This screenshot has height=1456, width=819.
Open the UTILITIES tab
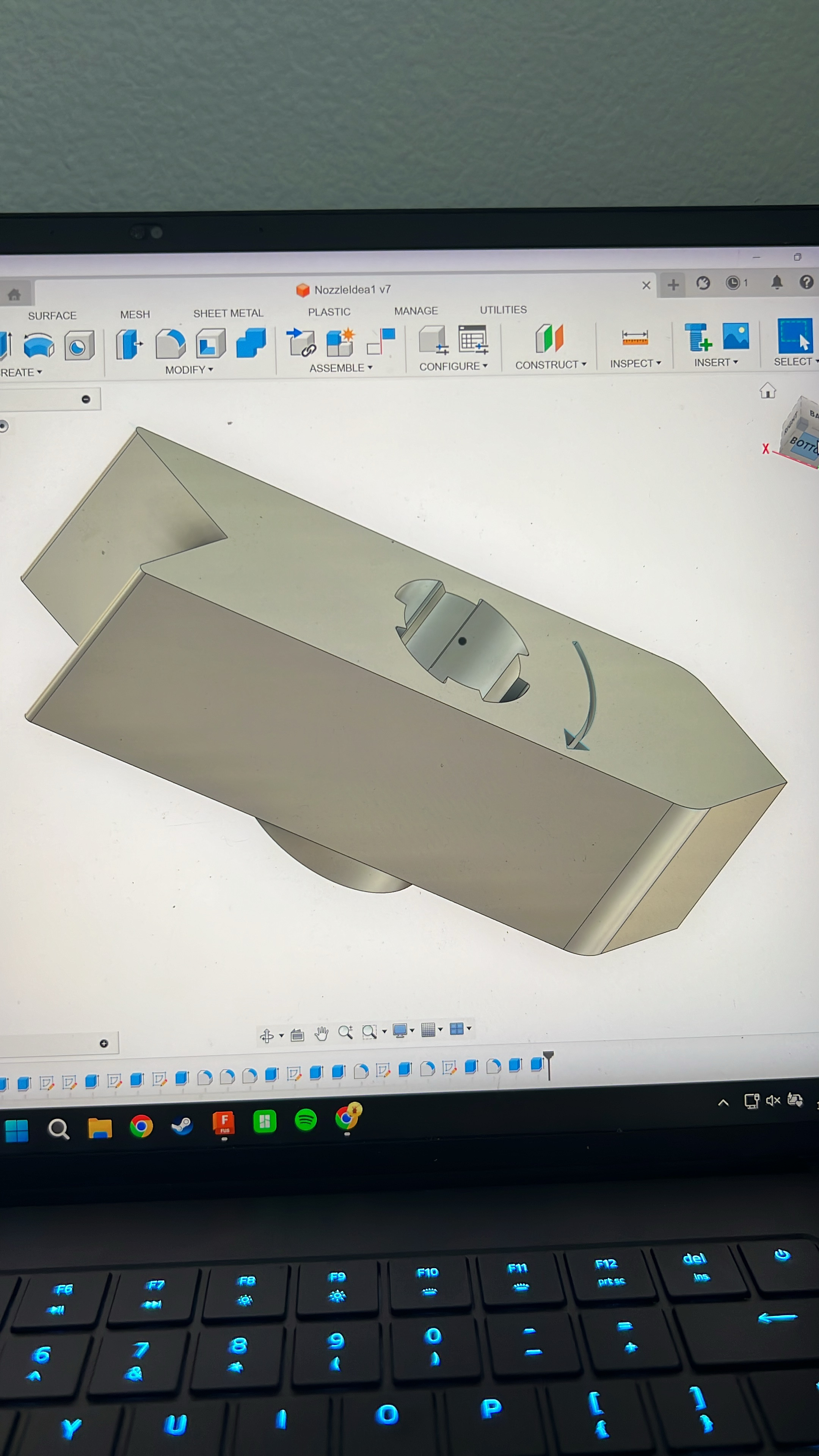(x=503, y=310)
